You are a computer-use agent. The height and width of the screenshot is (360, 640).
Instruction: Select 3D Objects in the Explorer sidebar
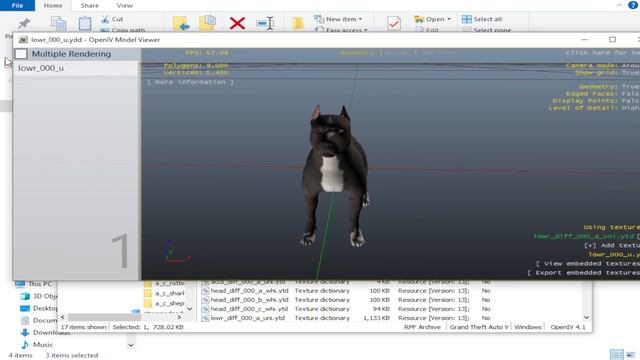pyautogui.click(x=39, y=296)
